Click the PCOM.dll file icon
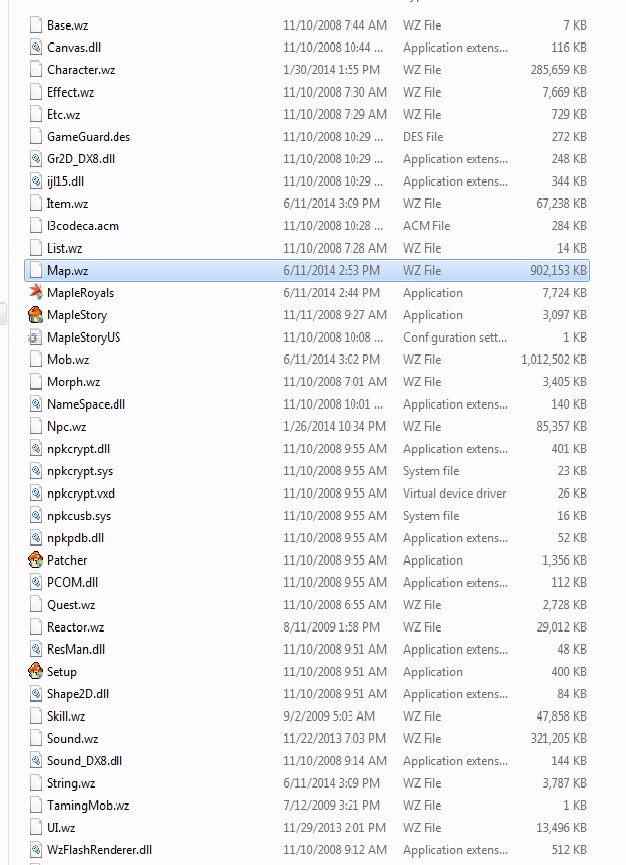626x865 pixels. click(35, 582)
